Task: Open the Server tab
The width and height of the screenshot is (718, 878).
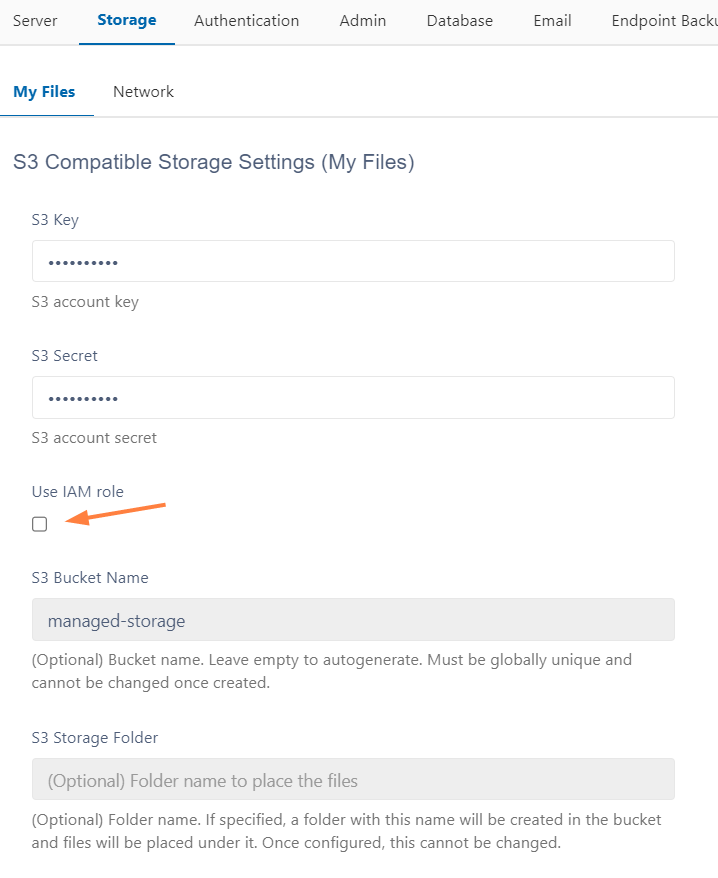Action: [x=35, y=21]
